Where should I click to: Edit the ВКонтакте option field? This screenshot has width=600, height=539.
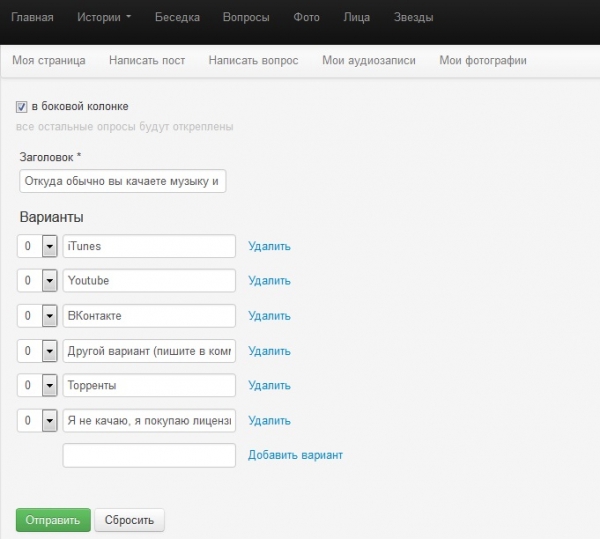coord(149,316)
